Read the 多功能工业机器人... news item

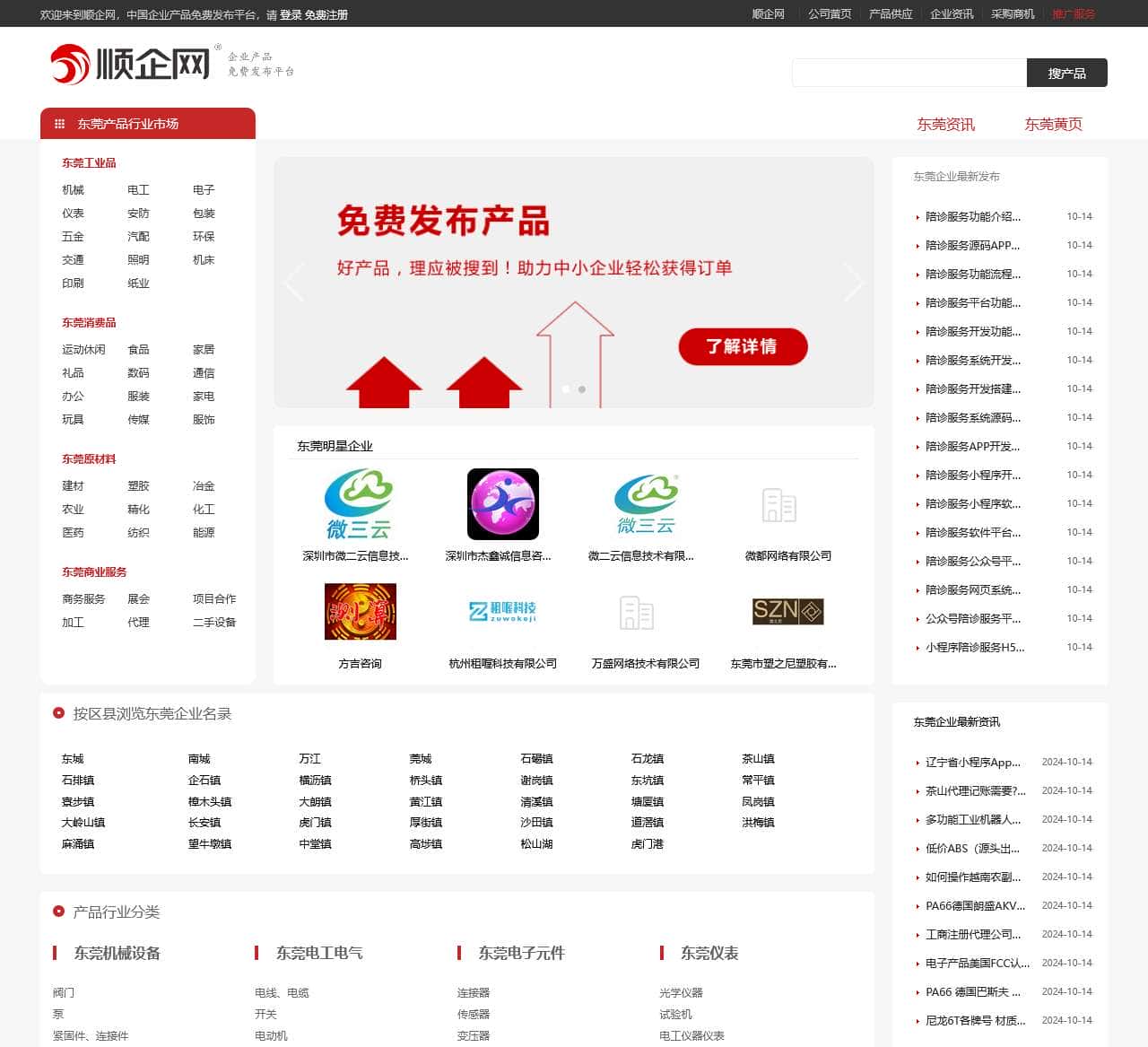click(x=973, y=820)
